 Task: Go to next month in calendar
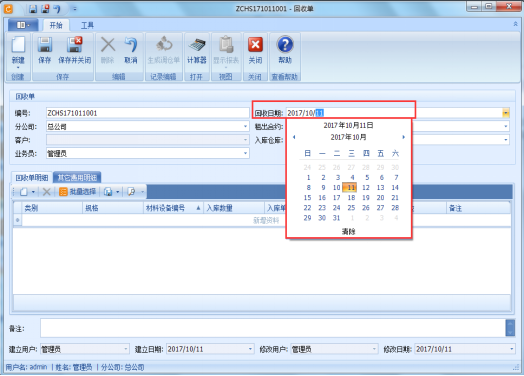coord(403,137)
